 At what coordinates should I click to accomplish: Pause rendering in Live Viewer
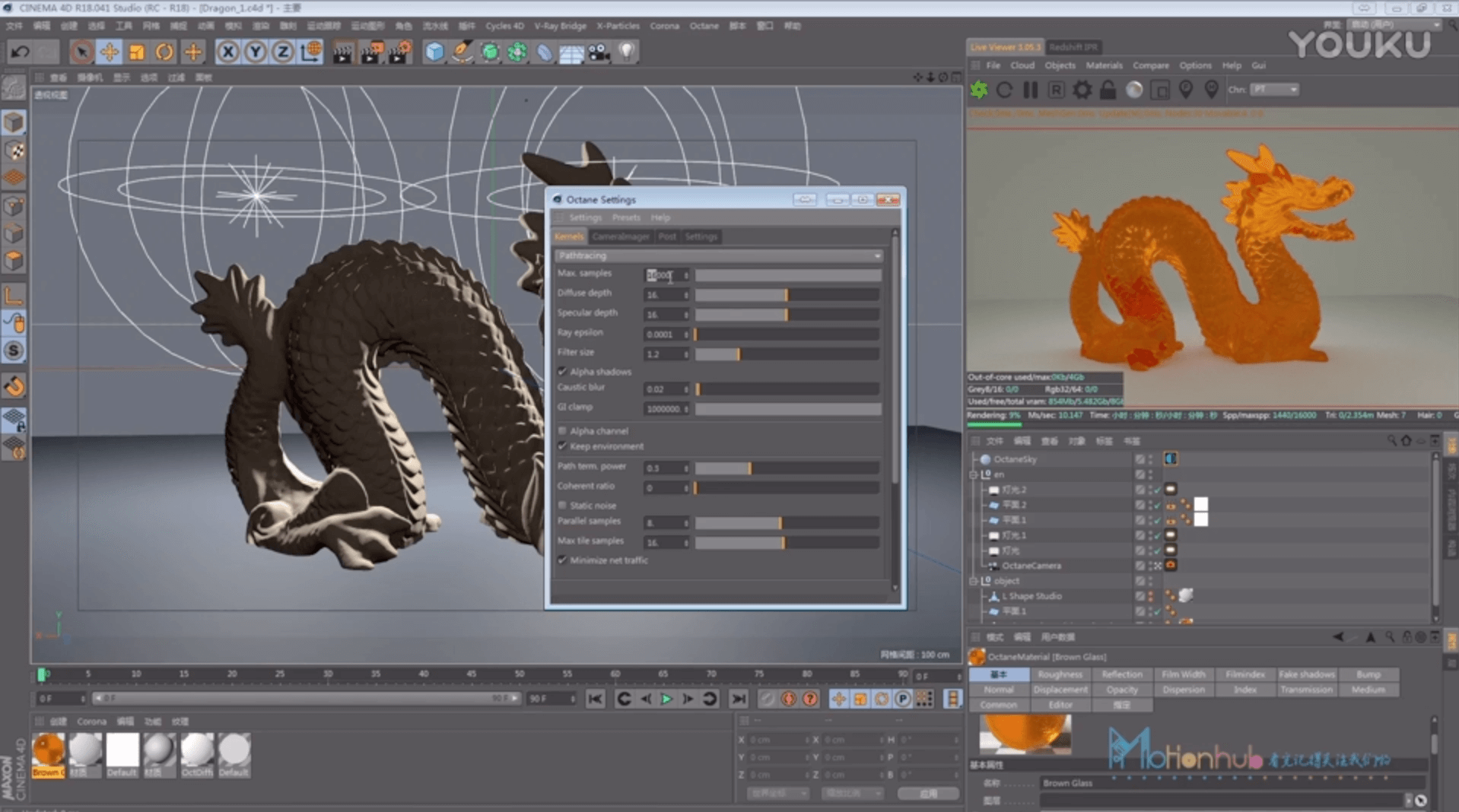click(1030, 90)
